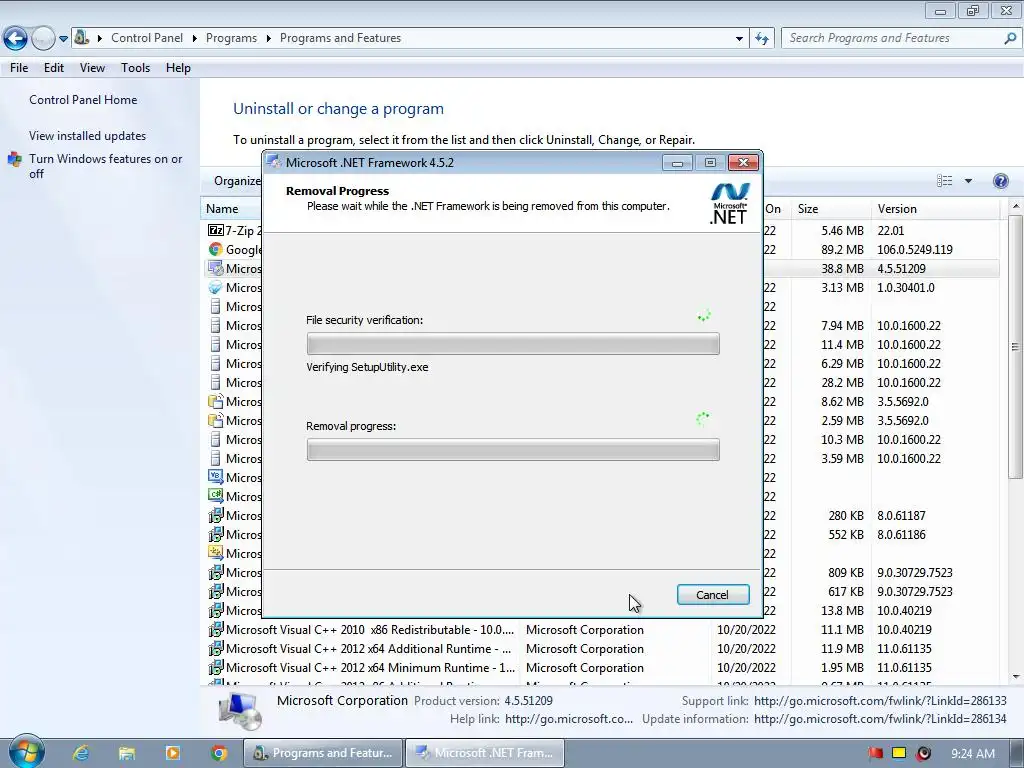Select the Visual C++ 2012 x64 Minimum Runtime icon

216,667
